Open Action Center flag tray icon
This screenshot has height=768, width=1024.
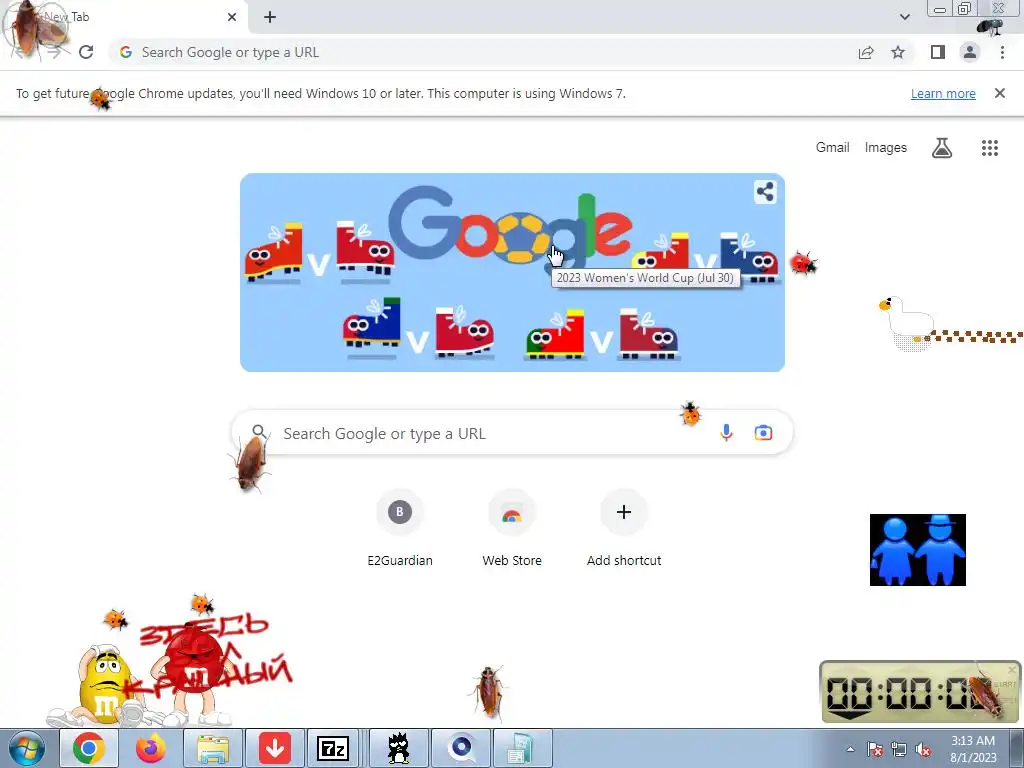(874, 749)
